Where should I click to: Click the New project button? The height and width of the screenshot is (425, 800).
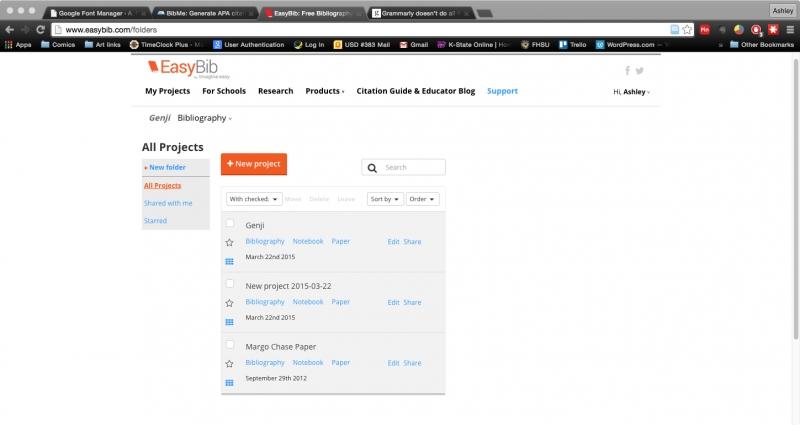[254, 163]
